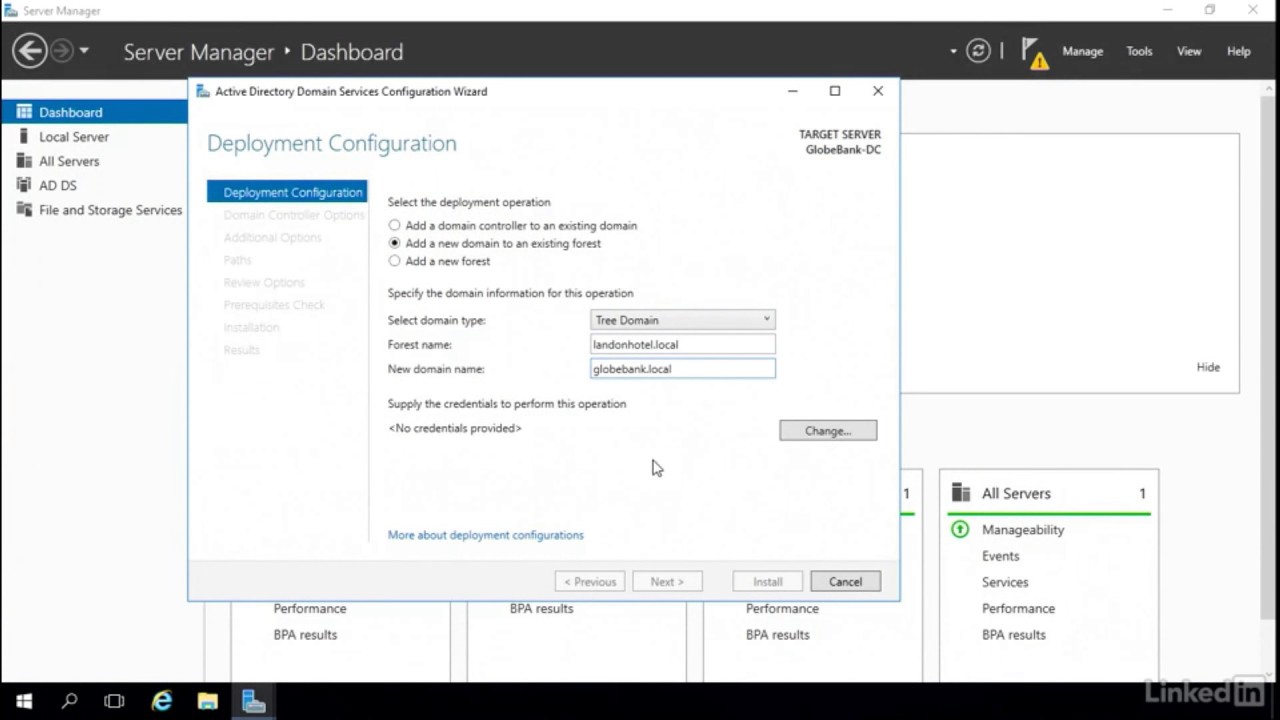Maximize the Configuration Wizard window
The height and width of the screenshot is (720, 1280).
(x=835, y=91)
